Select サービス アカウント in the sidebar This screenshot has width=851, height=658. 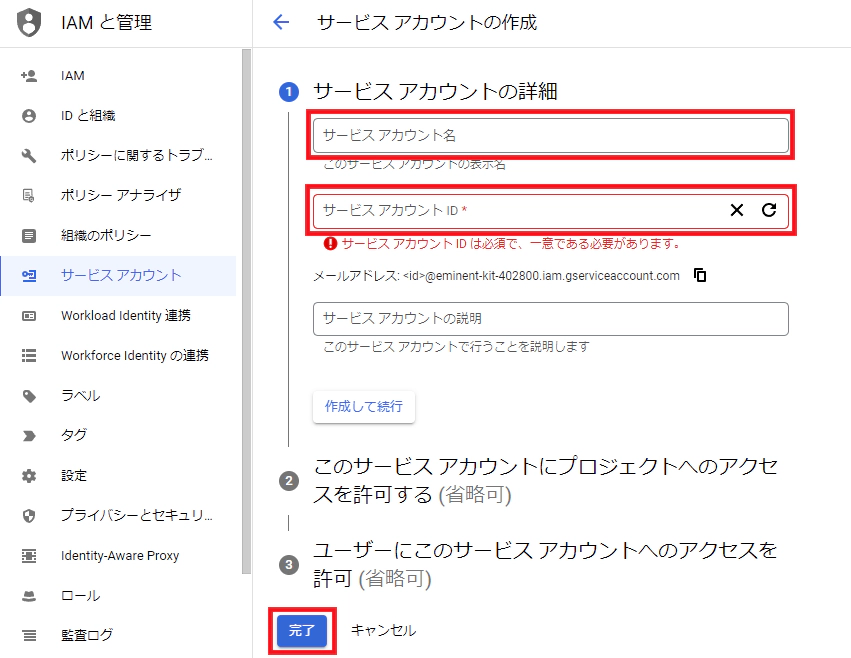[118, 276]
